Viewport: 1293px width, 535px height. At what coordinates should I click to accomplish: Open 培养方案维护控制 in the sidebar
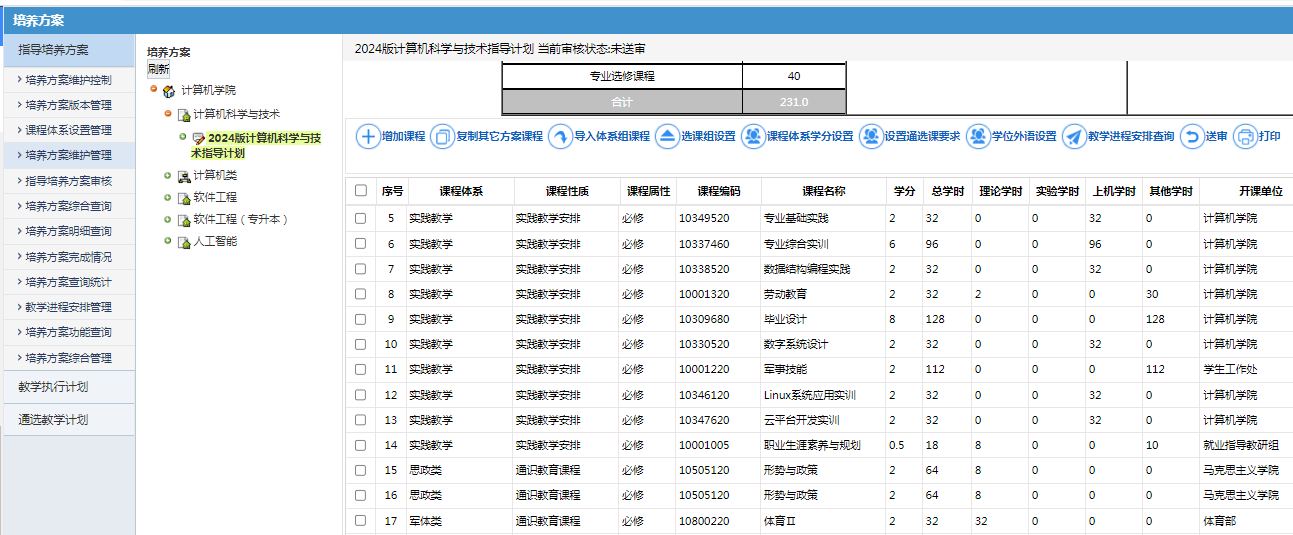(68, 80)
